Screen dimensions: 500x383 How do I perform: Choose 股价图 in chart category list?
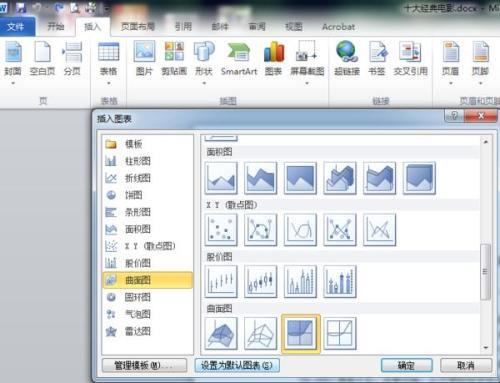point(148,263)
